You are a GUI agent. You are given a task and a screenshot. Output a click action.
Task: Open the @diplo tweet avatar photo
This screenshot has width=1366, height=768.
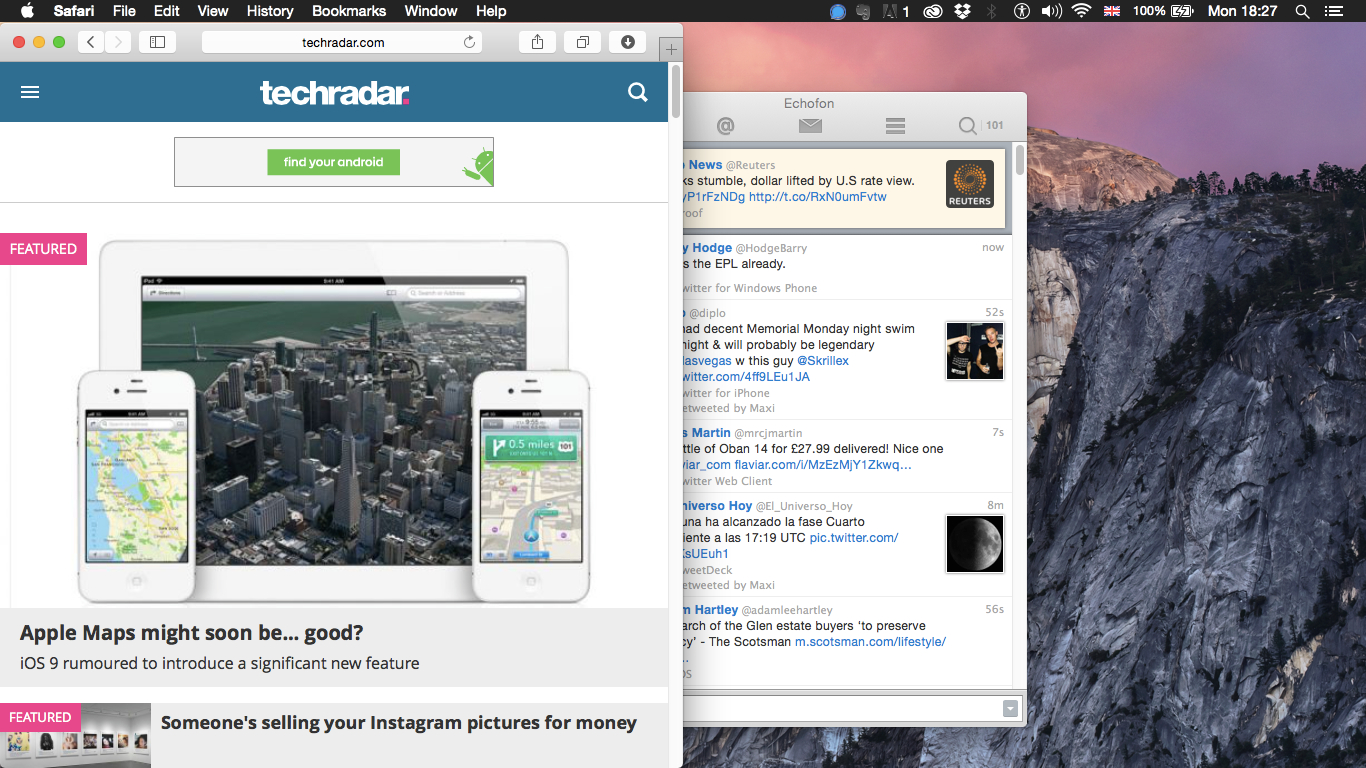(975, 351)
